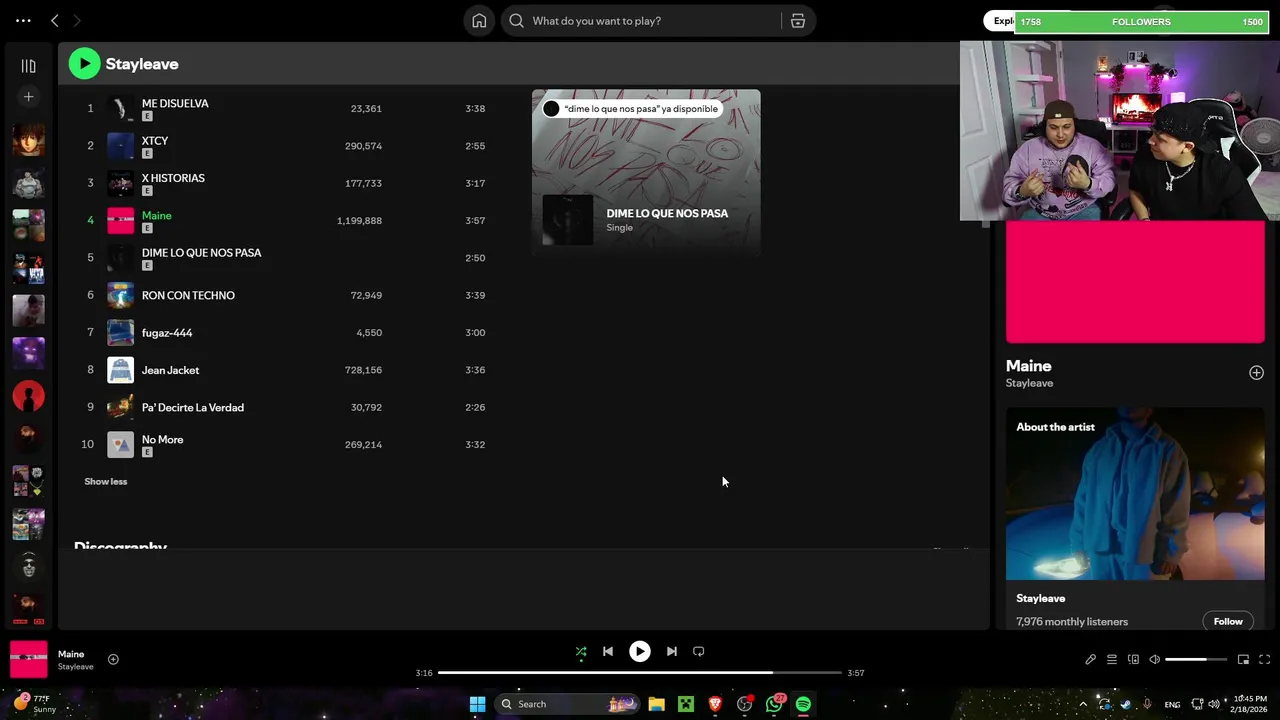
Task: Enter full screen with the expand icon
Action: coord(1264,660)
